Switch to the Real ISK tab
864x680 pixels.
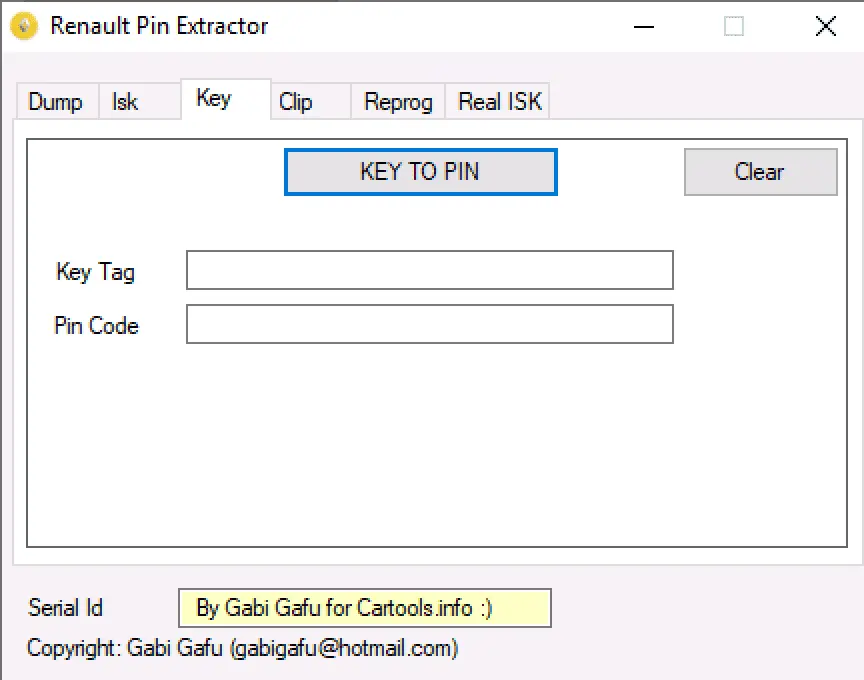[498, 102]
